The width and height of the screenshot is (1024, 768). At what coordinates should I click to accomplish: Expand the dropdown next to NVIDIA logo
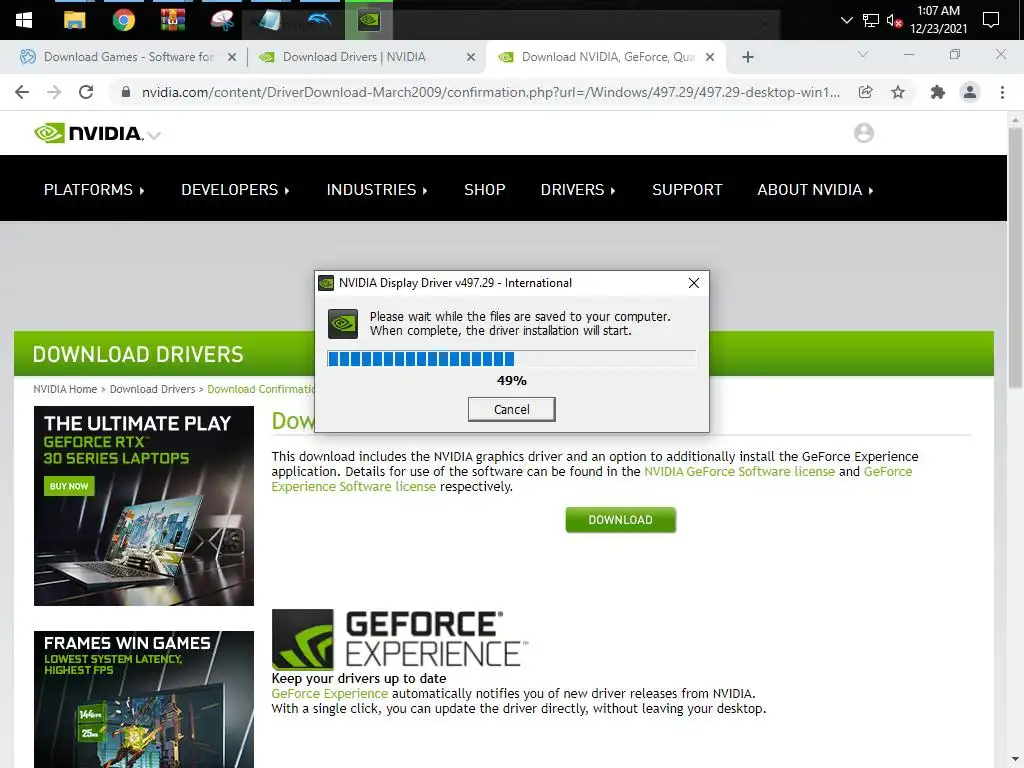coord(155,136)
